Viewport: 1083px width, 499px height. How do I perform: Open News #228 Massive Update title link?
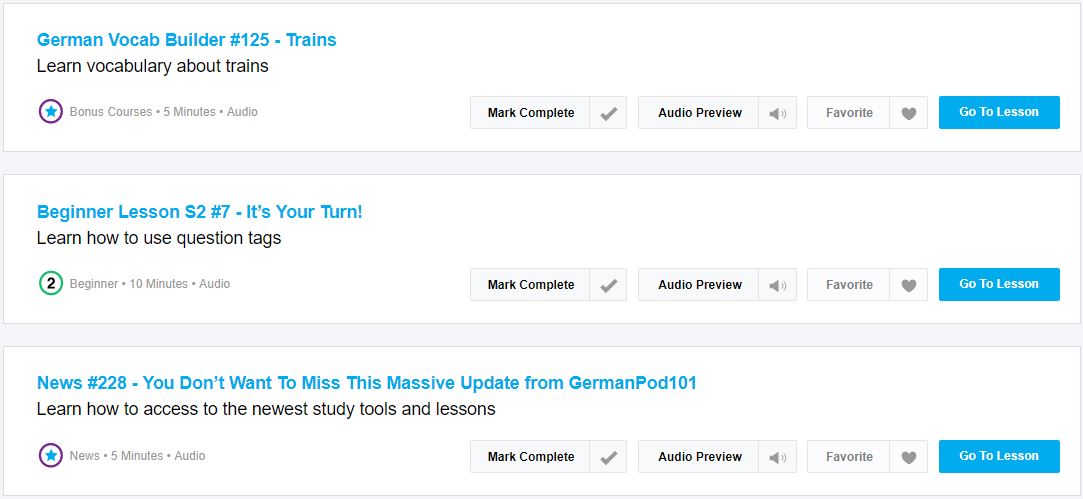(367, 383)
